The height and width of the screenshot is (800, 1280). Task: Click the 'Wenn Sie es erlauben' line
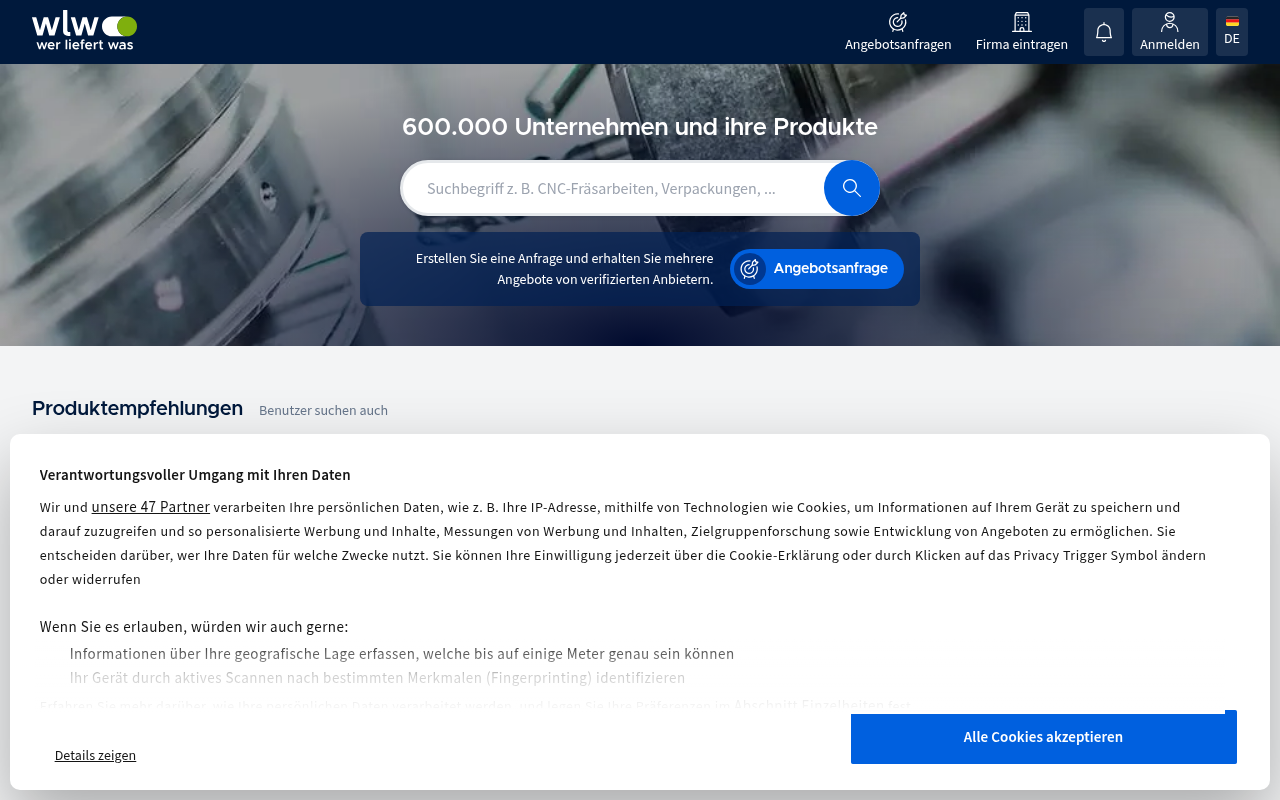(194, 627)
